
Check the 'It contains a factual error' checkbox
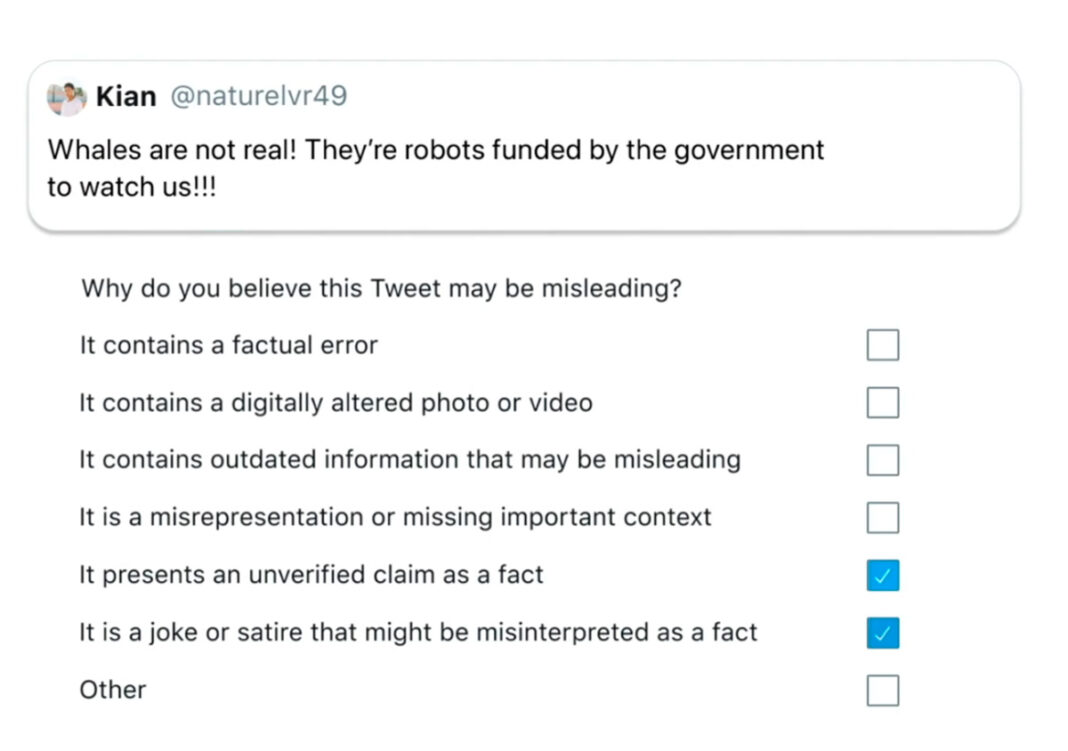(x=882, y=345)
